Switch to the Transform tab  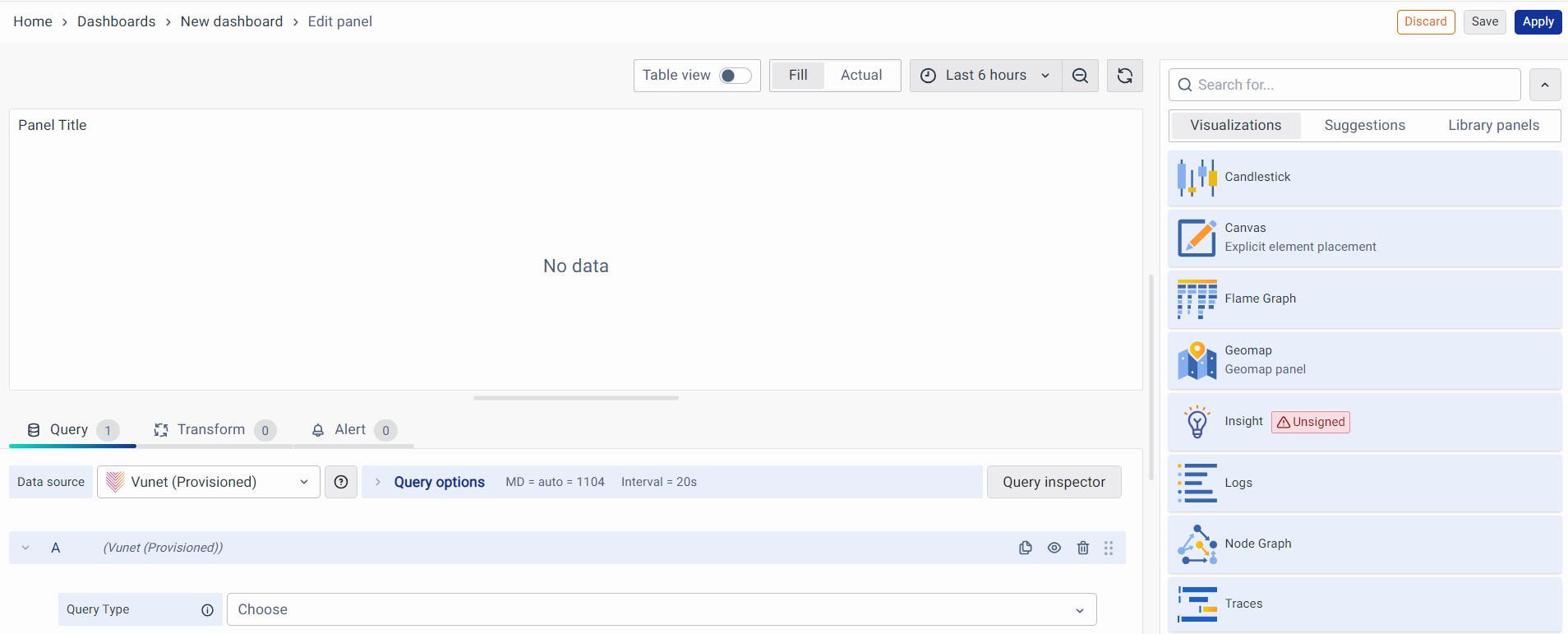pyautogui.click(x=212, y=430)
